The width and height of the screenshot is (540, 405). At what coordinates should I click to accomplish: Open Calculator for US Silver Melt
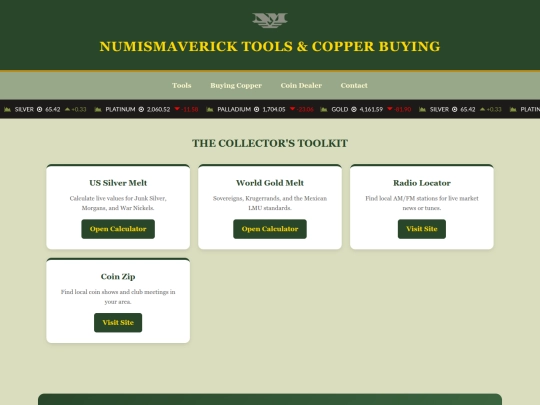click(x=118, y=229)
